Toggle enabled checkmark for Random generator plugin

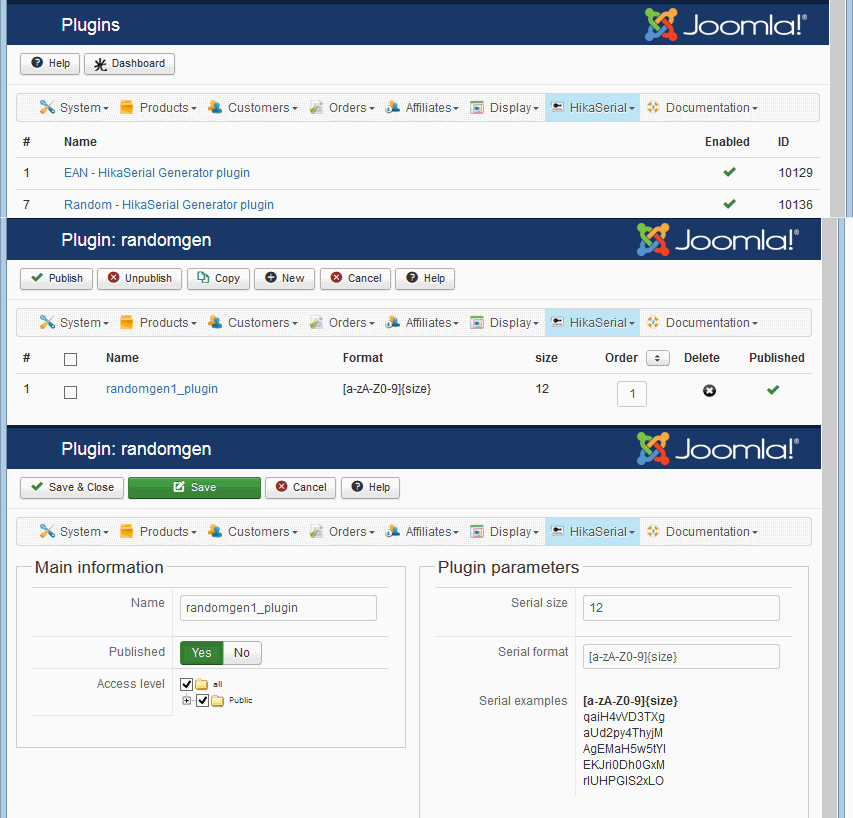pyautogui.click(x=730, y=204)
